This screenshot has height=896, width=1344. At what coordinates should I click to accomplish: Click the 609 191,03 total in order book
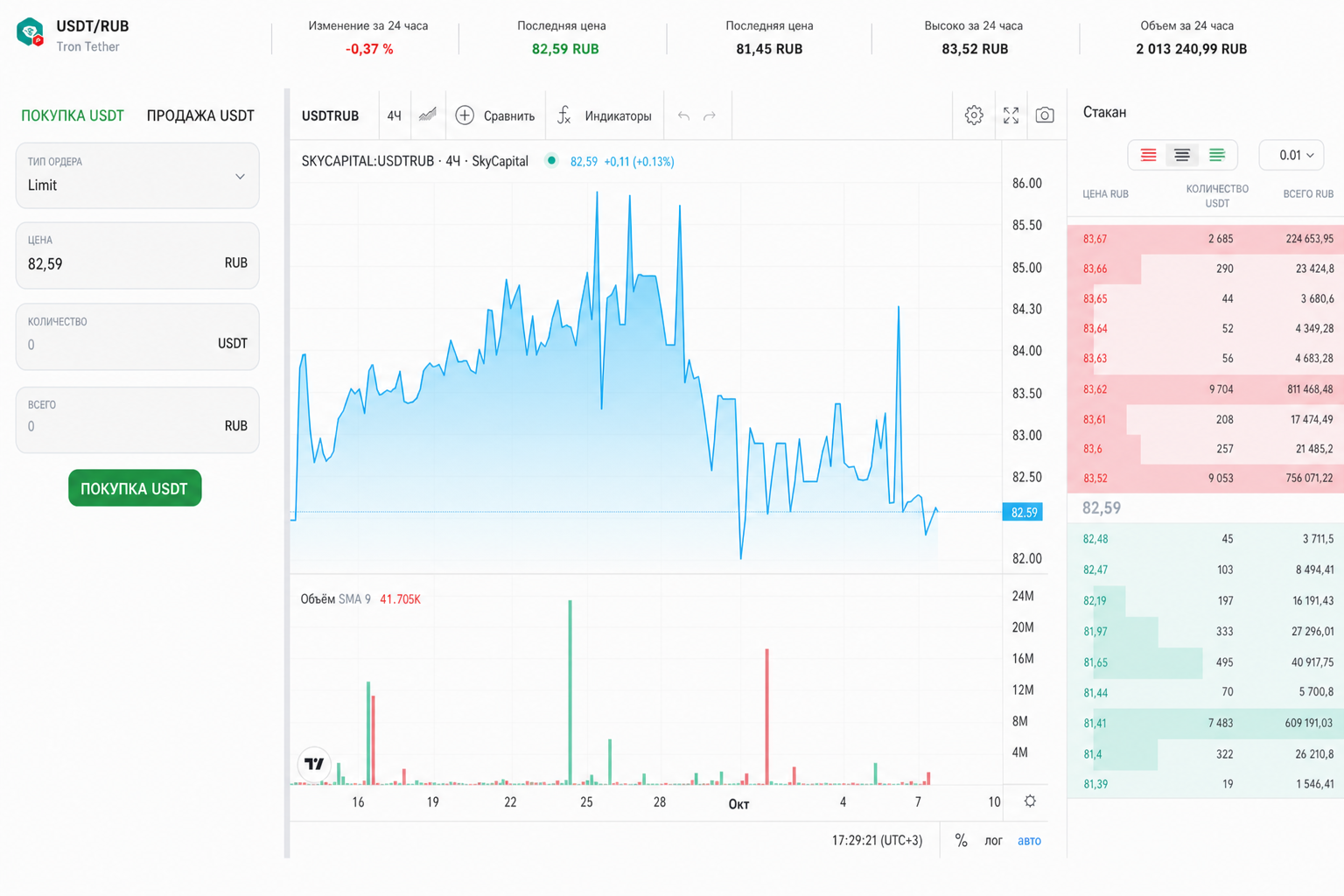pyautogui.click(x=1309, y=723)
